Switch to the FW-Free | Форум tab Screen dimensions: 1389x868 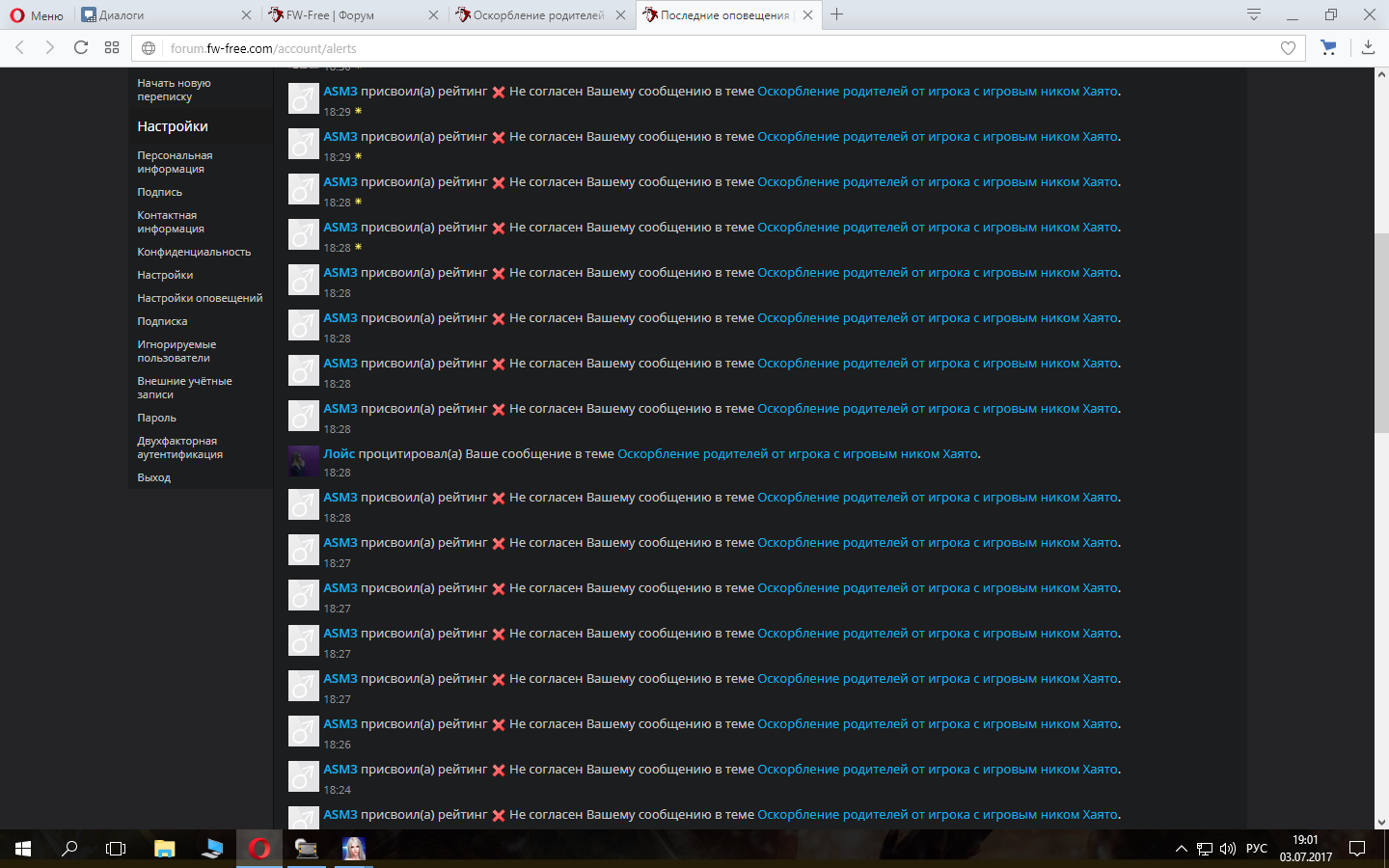[x=347, y=15]
